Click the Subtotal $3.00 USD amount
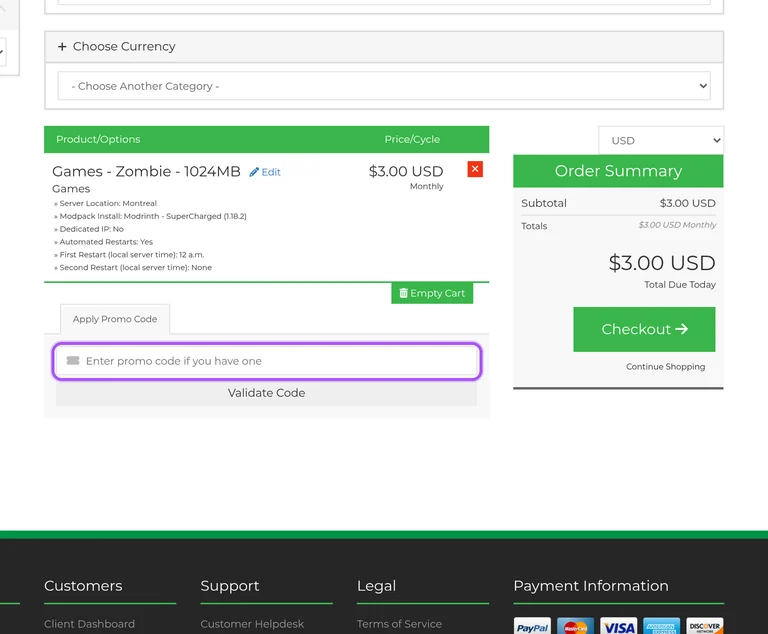The height and width of the screenshot is (634, 768). coord(687,203)
